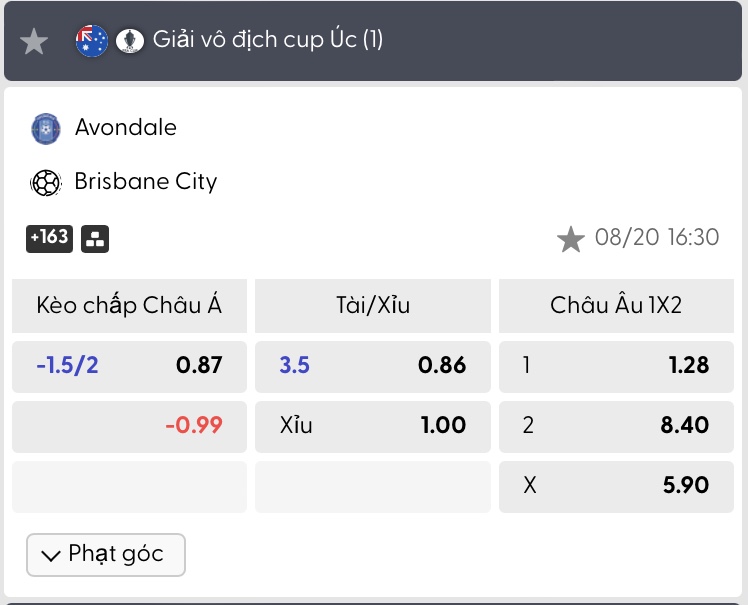Viewport: 748px width, 605px height.
Task: Select the Châu Âu 1X2 column header
Action: (x=616, y=306)
